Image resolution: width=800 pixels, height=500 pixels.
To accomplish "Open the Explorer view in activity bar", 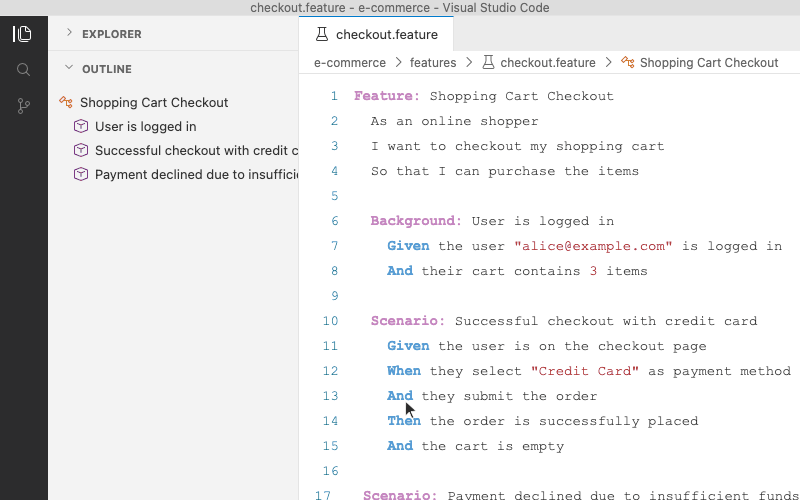I will point(22,34).
